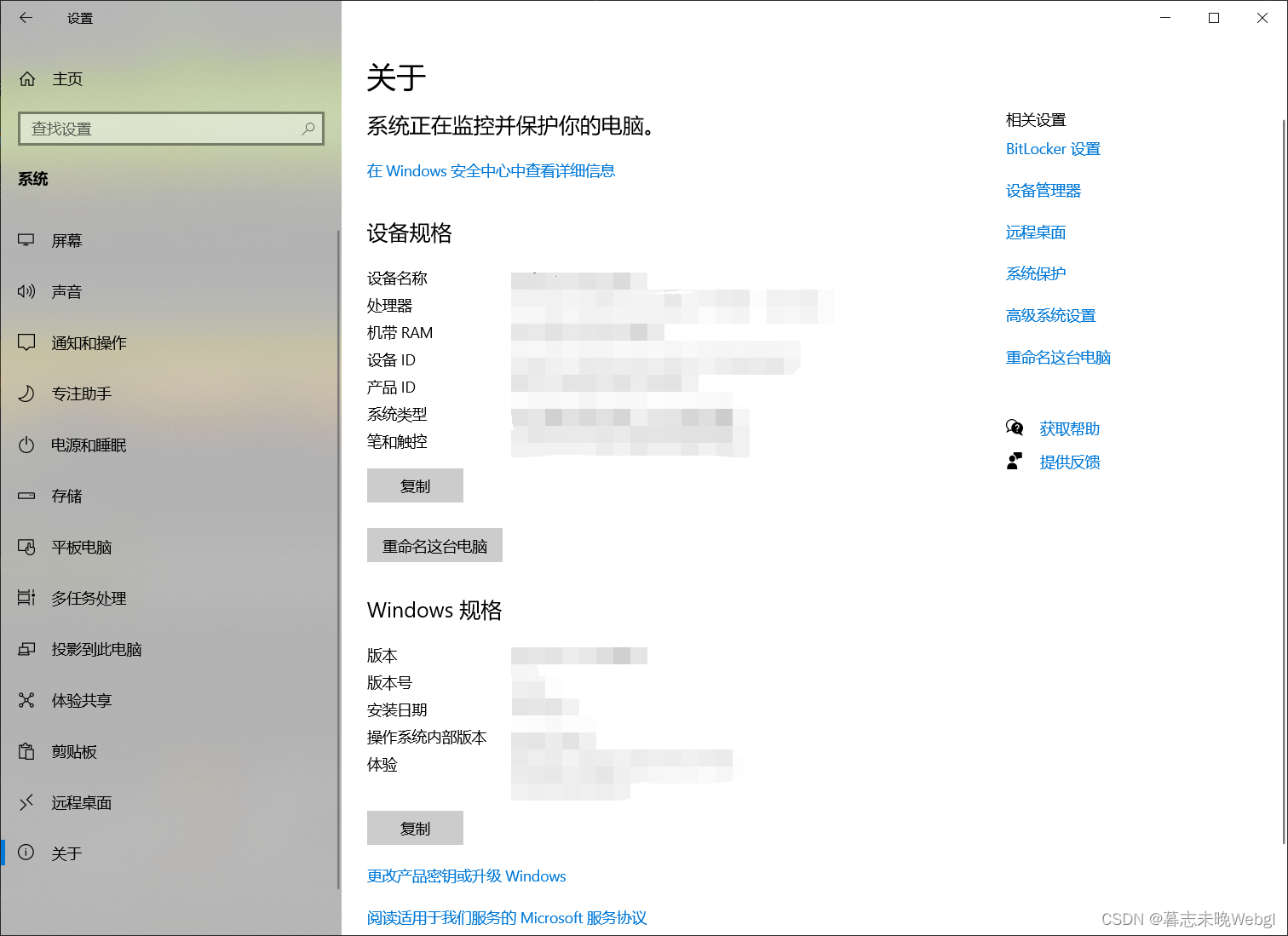Click the 查找设置 search field
1288x936 pixels.
[171, 129]
